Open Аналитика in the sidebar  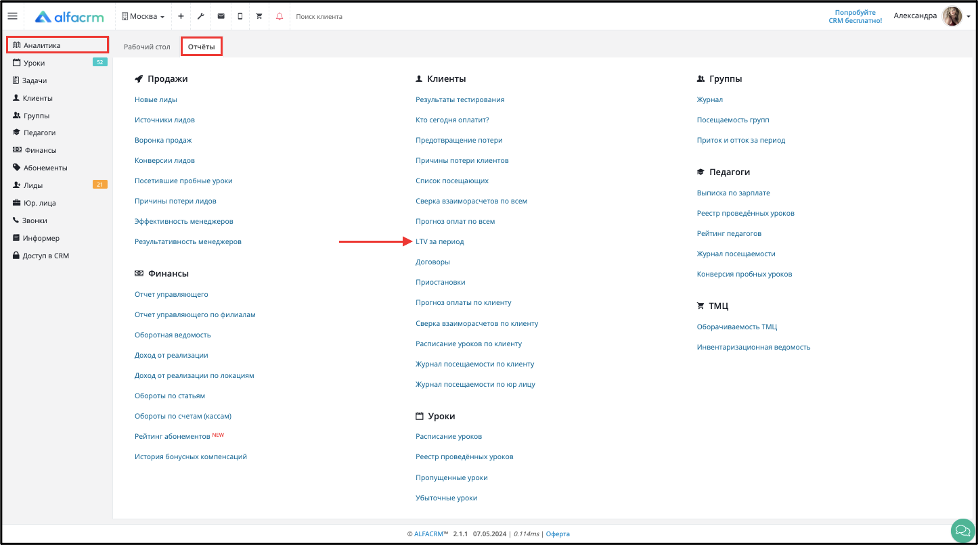[57, 45]
